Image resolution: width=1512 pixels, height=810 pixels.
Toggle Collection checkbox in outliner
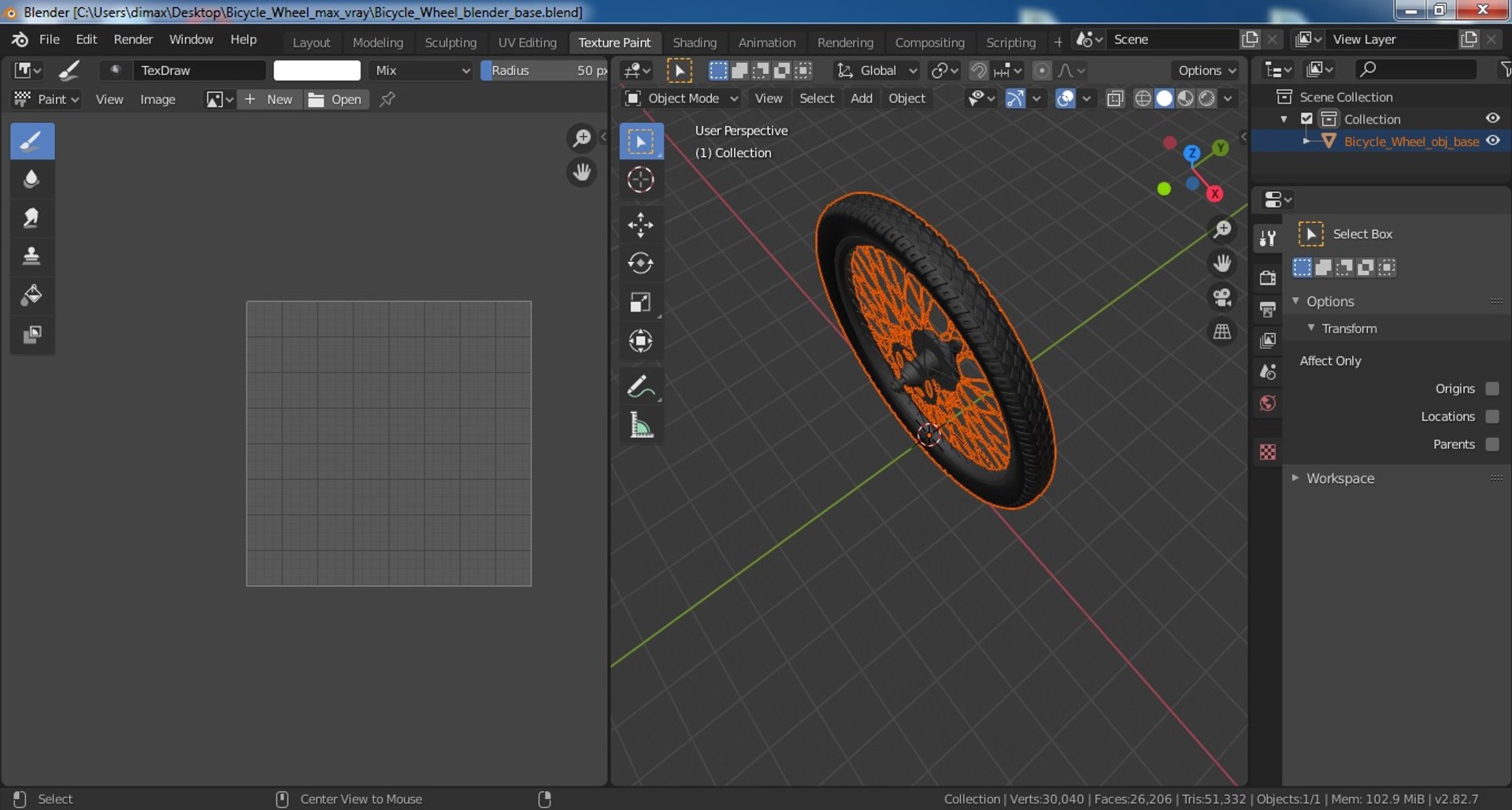coord(1306,119)
